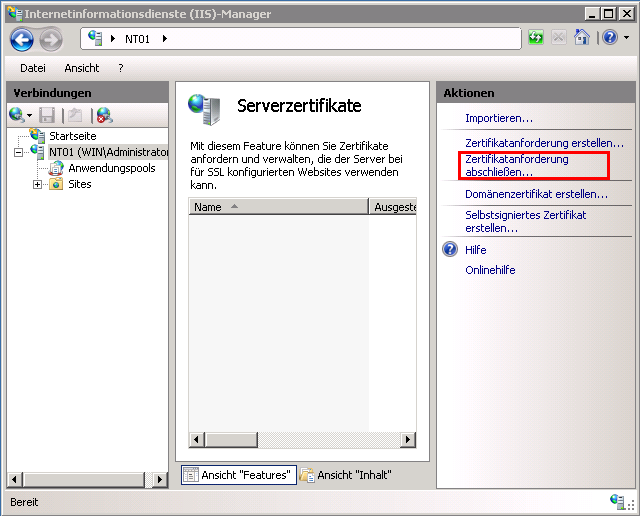Collapse the NT01 server node

tap(18, 152)
